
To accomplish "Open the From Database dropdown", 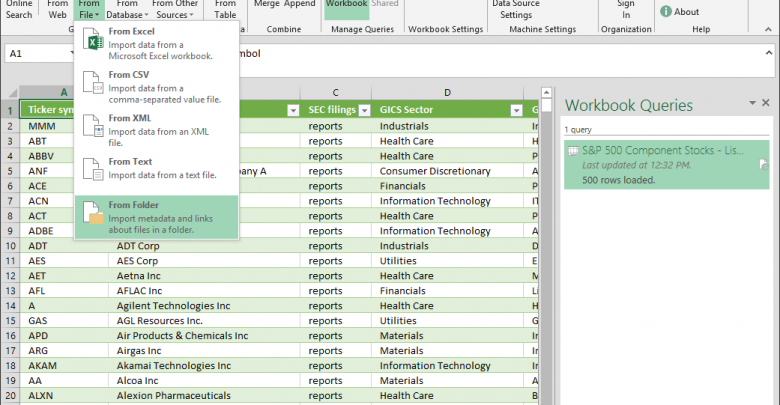I will click(127, 9).
